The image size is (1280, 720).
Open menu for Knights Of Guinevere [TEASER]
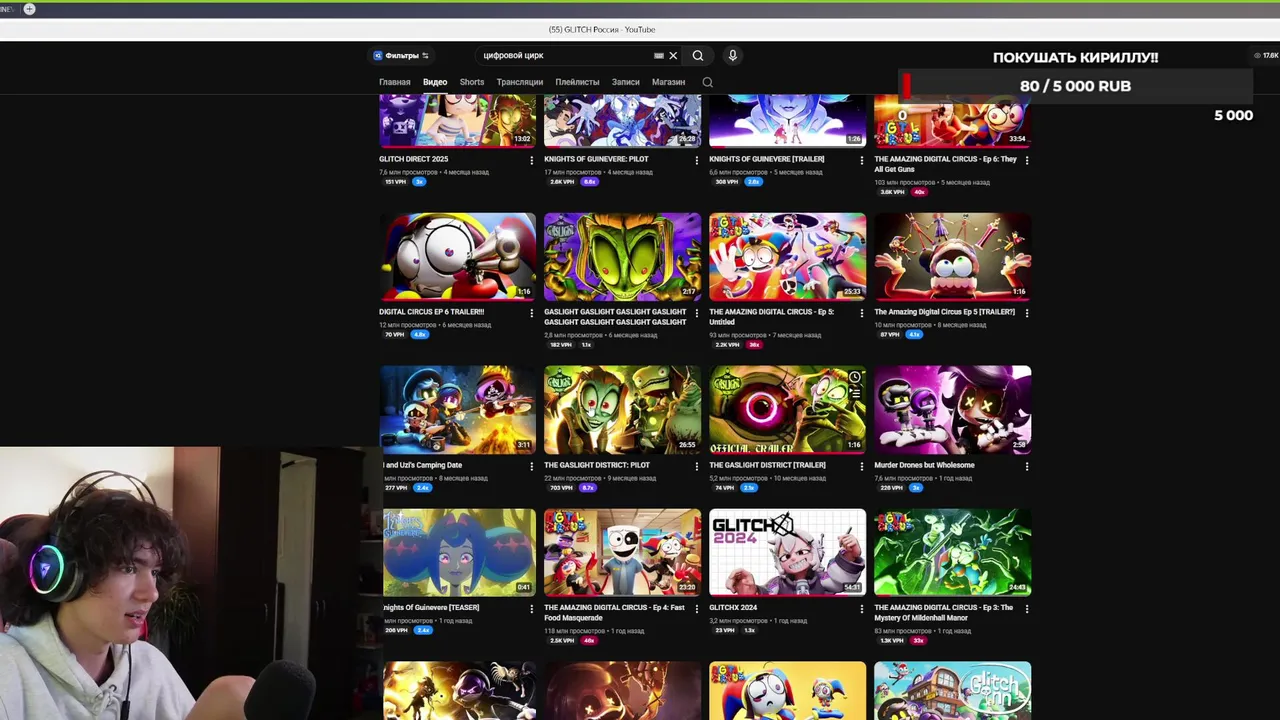click(x=531, y=609)
